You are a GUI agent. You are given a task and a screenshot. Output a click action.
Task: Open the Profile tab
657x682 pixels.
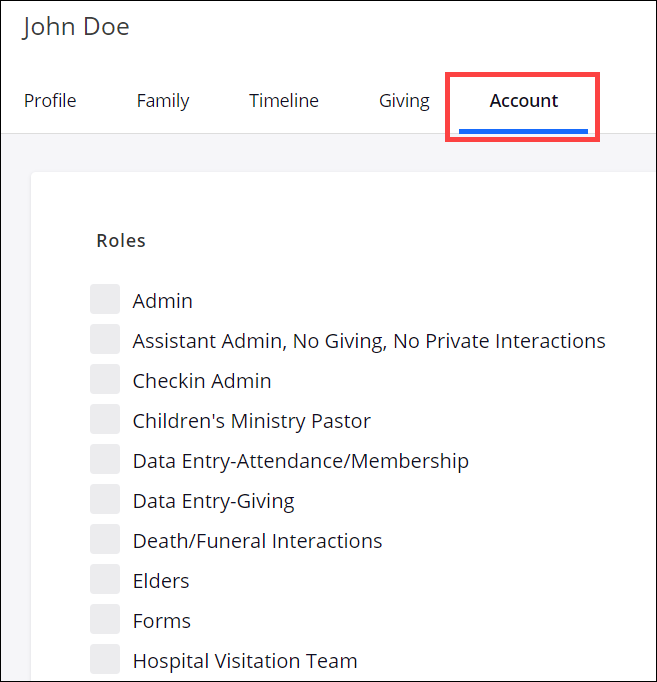pos(50,101)
